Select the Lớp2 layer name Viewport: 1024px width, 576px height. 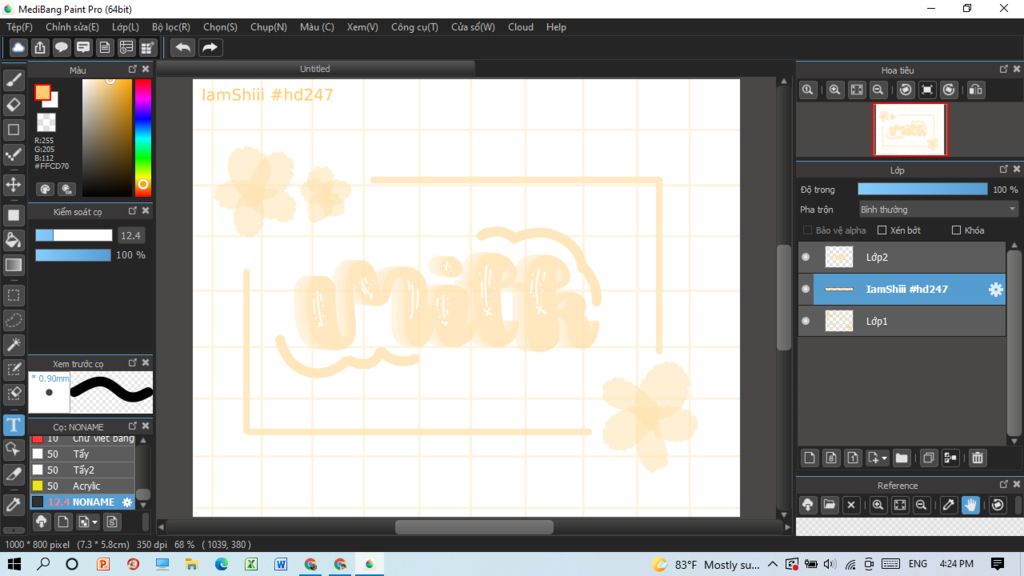tap(877, 257)
